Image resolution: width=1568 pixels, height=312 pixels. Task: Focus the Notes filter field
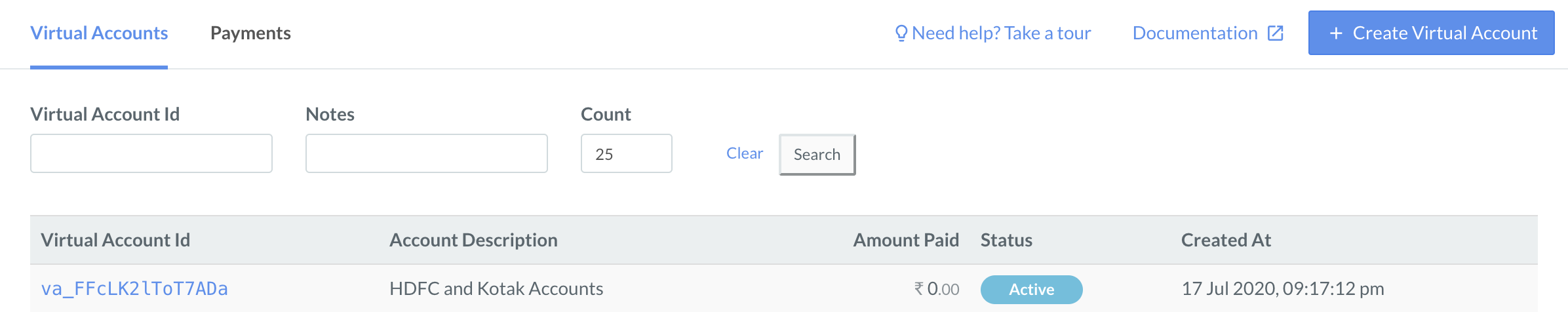[x=427, y=153]
